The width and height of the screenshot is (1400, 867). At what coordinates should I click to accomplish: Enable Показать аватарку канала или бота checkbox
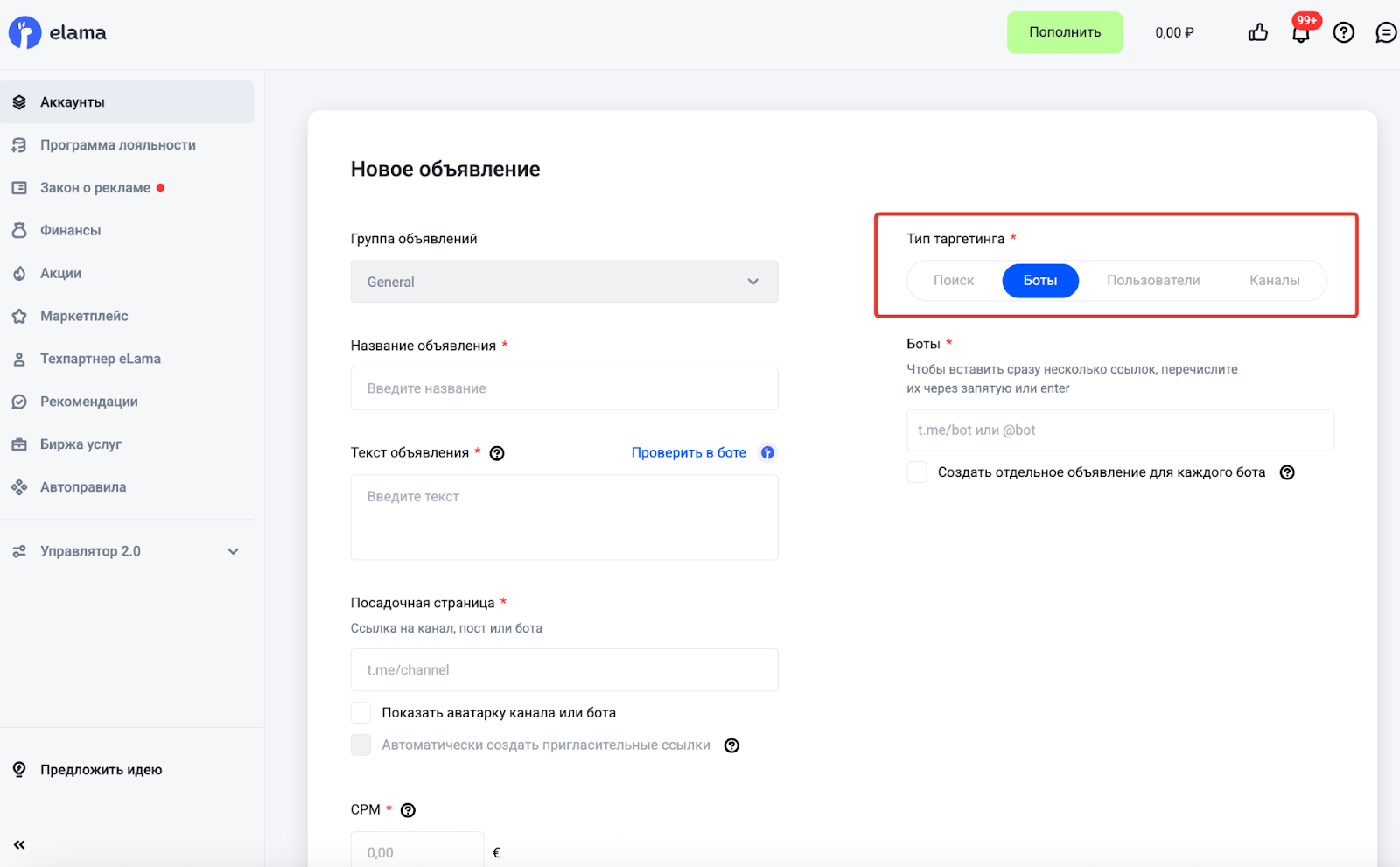[360, 713]
